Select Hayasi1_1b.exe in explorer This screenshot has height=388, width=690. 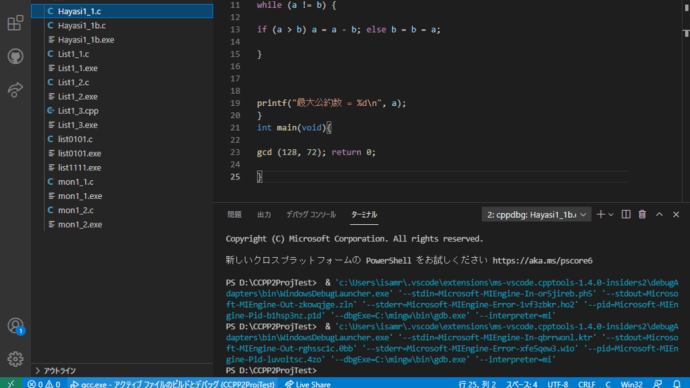[122, 40]
